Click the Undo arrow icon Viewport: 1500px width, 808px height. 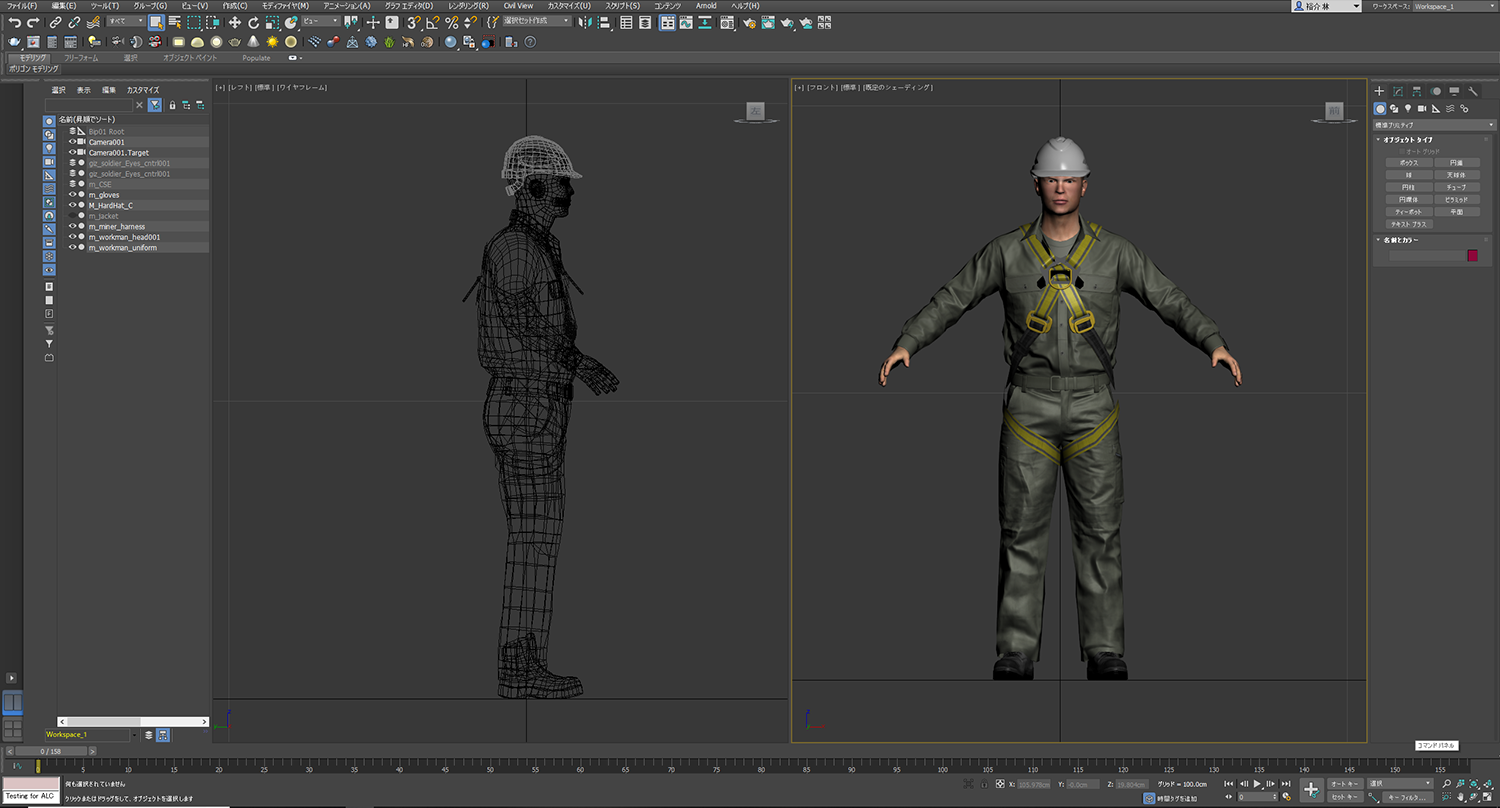(14, 22)
